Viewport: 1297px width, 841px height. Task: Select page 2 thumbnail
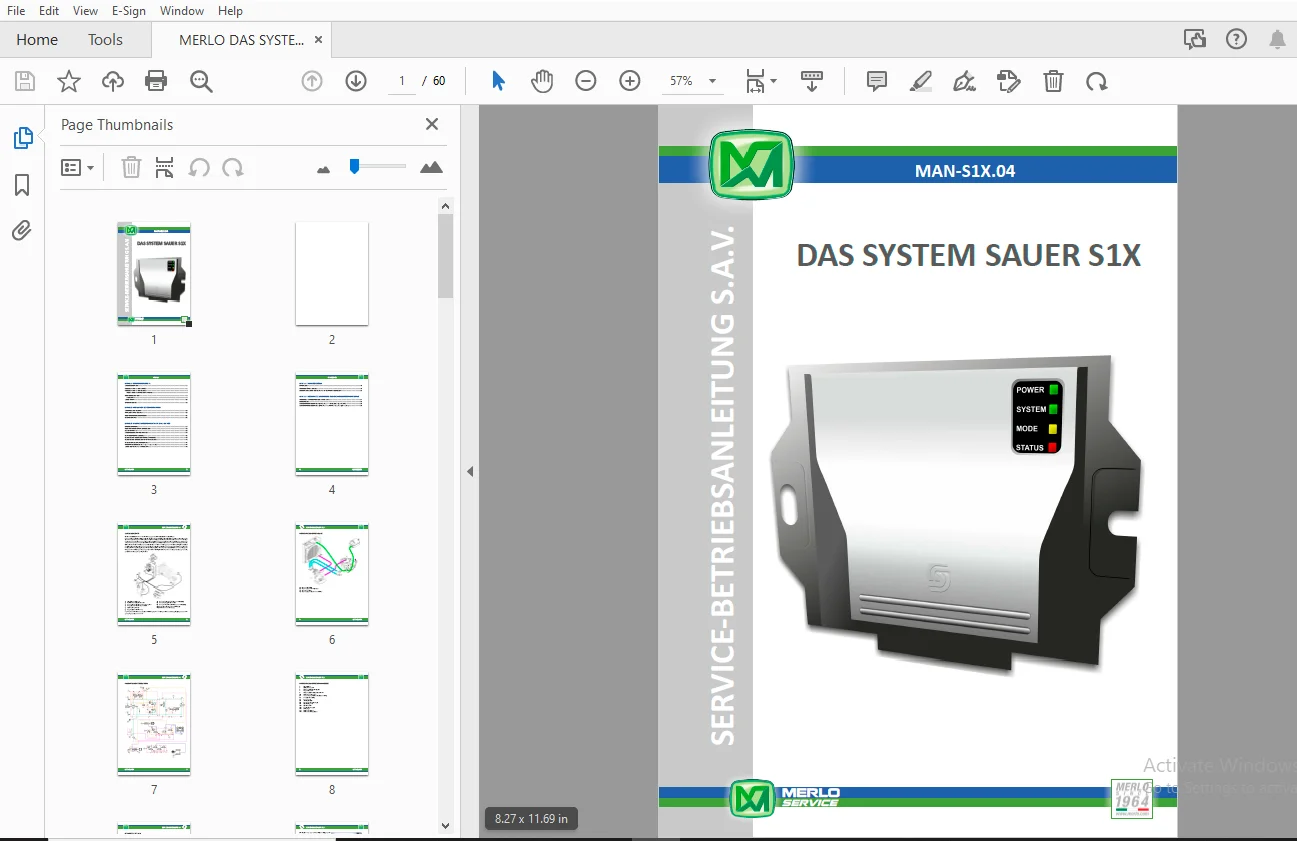[x=332, y=274]
